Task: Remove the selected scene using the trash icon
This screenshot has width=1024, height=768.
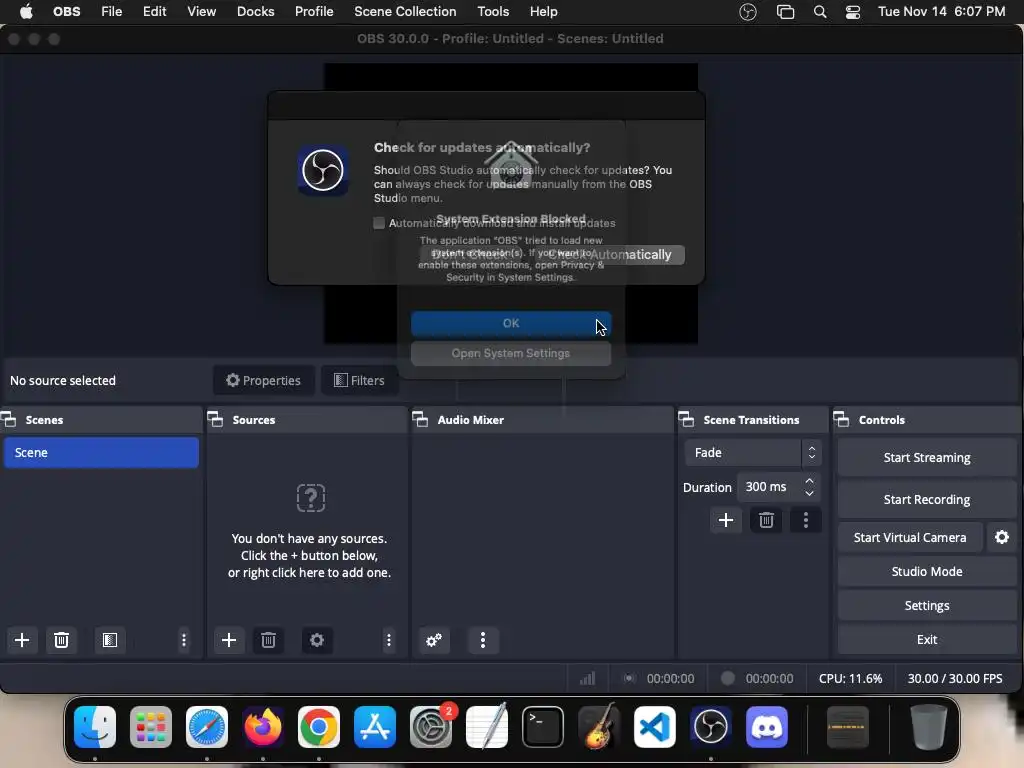Action: click(x=61, y=640)
